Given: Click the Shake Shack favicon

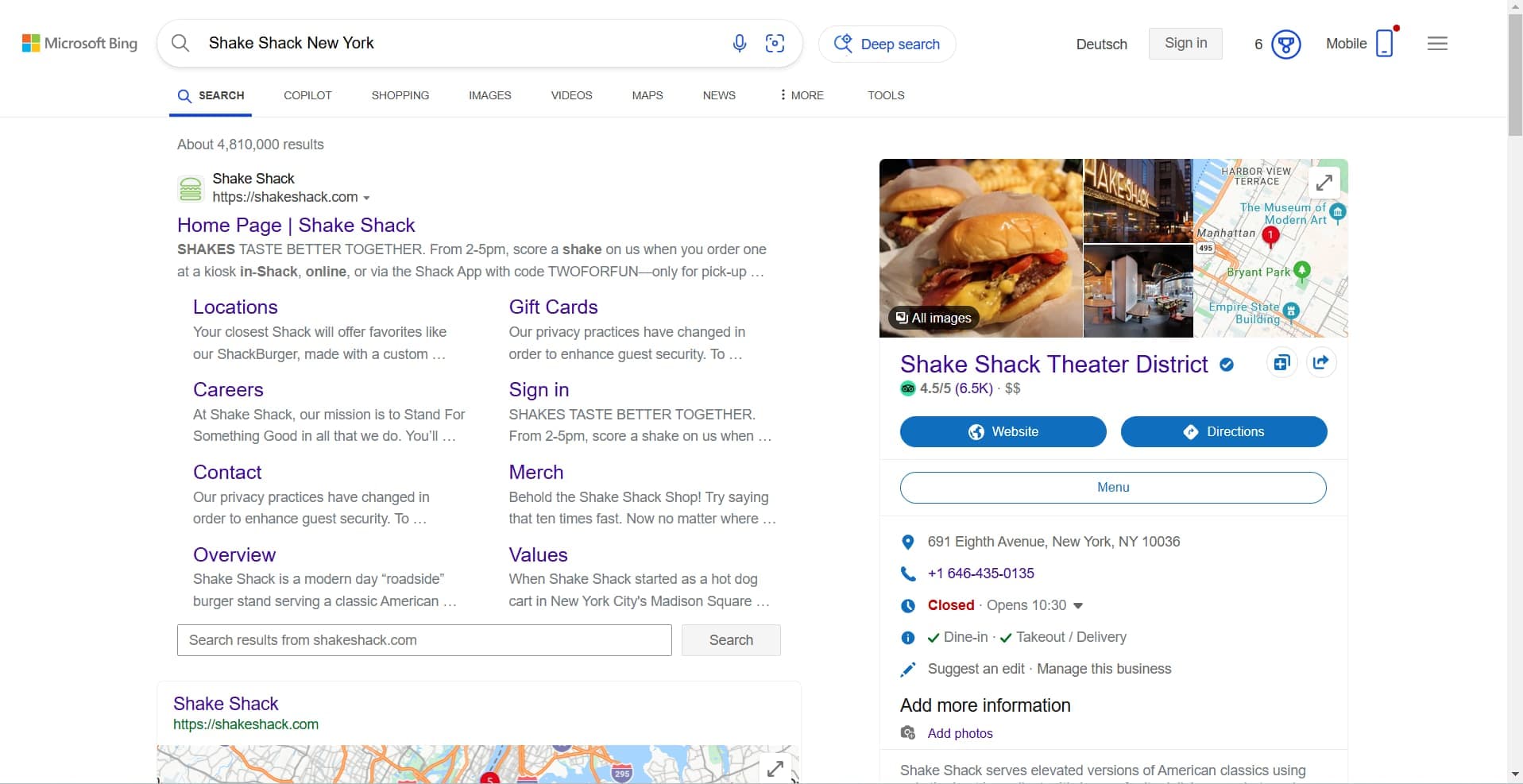Looking at the screenshot, I should (191, 188).
